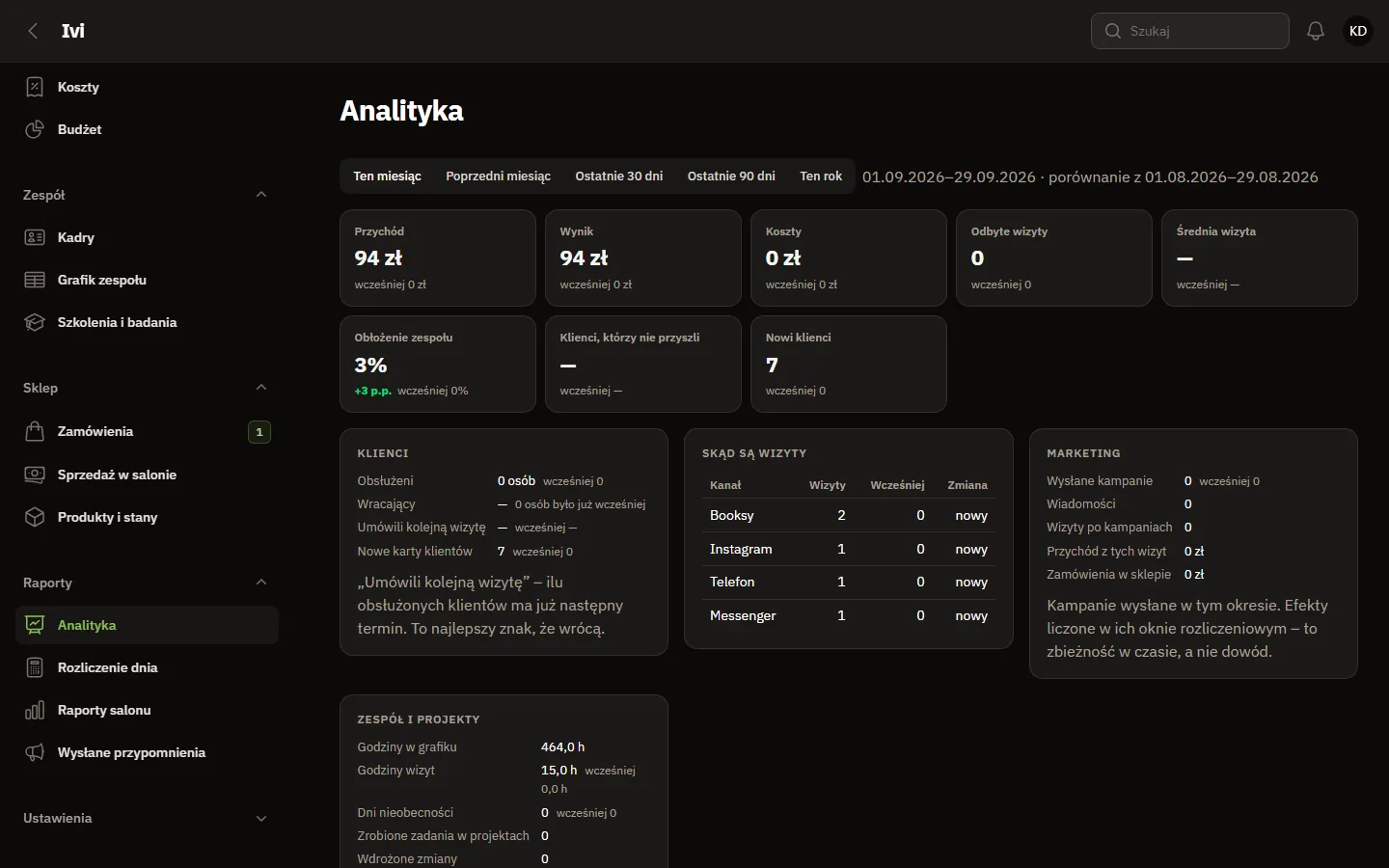Click the Odbyte wizyty card

pos(1054,258)
